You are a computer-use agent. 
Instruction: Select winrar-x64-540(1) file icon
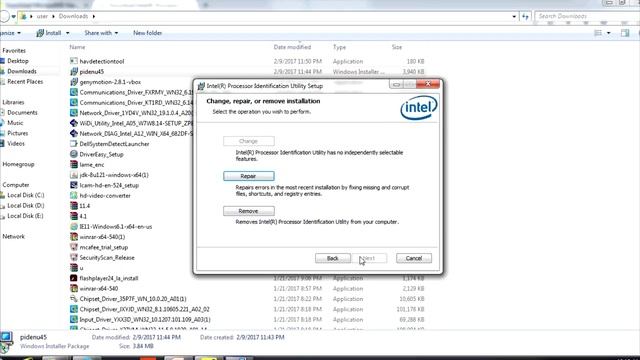click(74, 237)
